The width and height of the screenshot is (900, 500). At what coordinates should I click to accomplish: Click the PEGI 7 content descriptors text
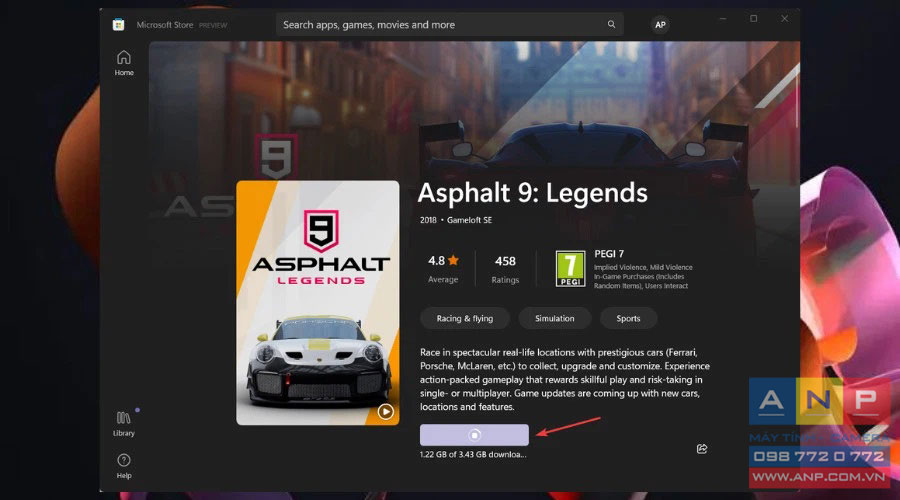[643, 277]
